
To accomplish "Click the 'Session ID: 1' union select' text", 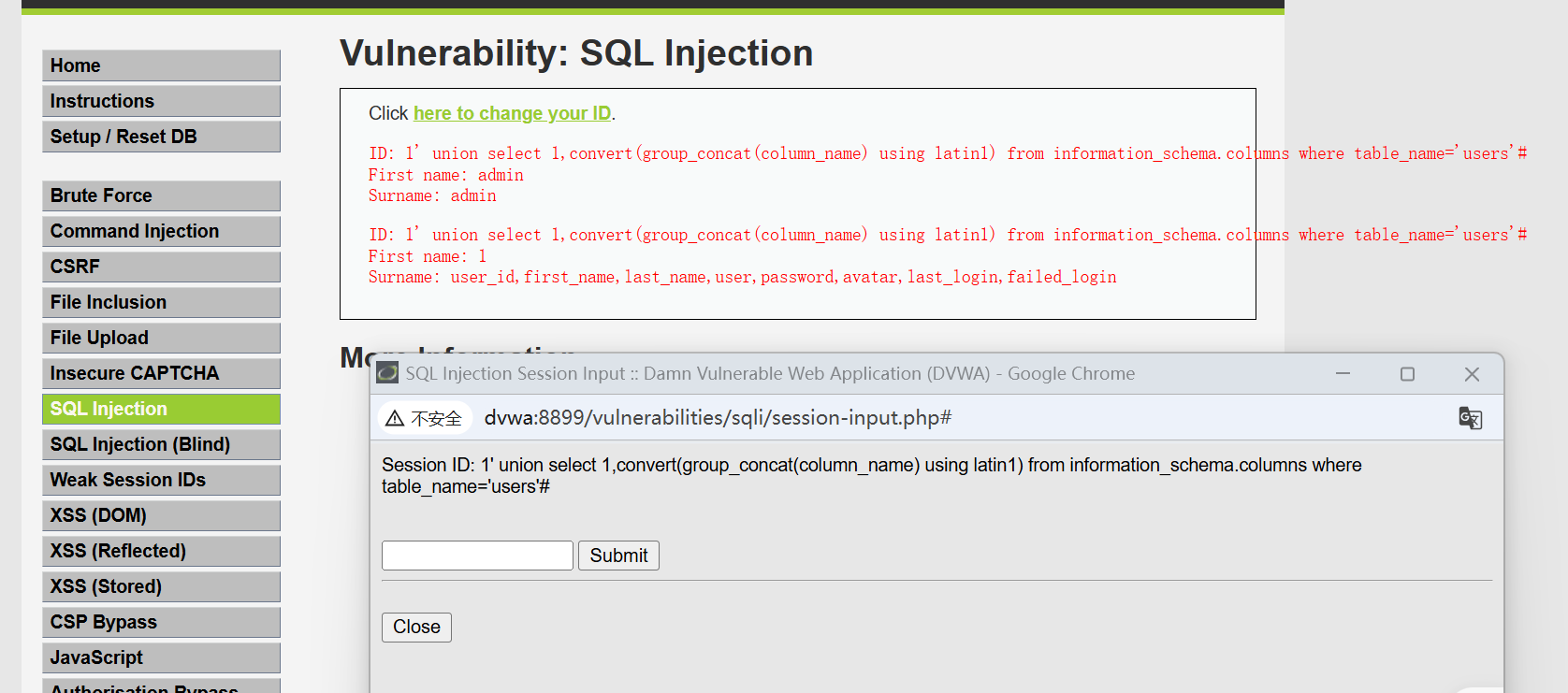I will pos(872,475).
